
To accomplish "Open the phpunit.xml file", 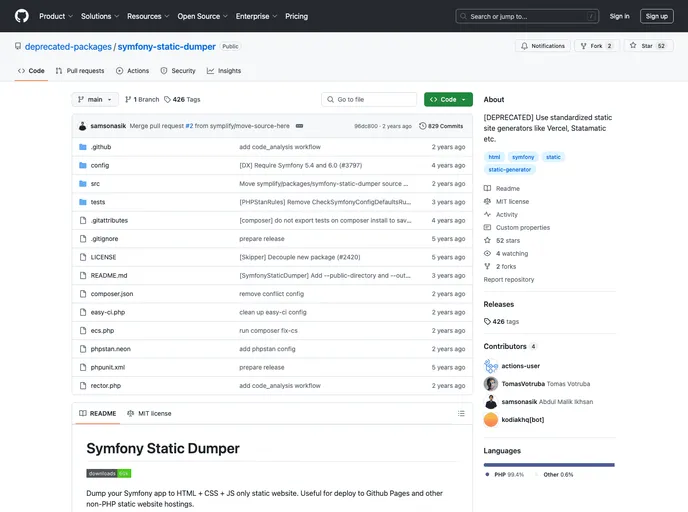I will click(x=108, y=368).
